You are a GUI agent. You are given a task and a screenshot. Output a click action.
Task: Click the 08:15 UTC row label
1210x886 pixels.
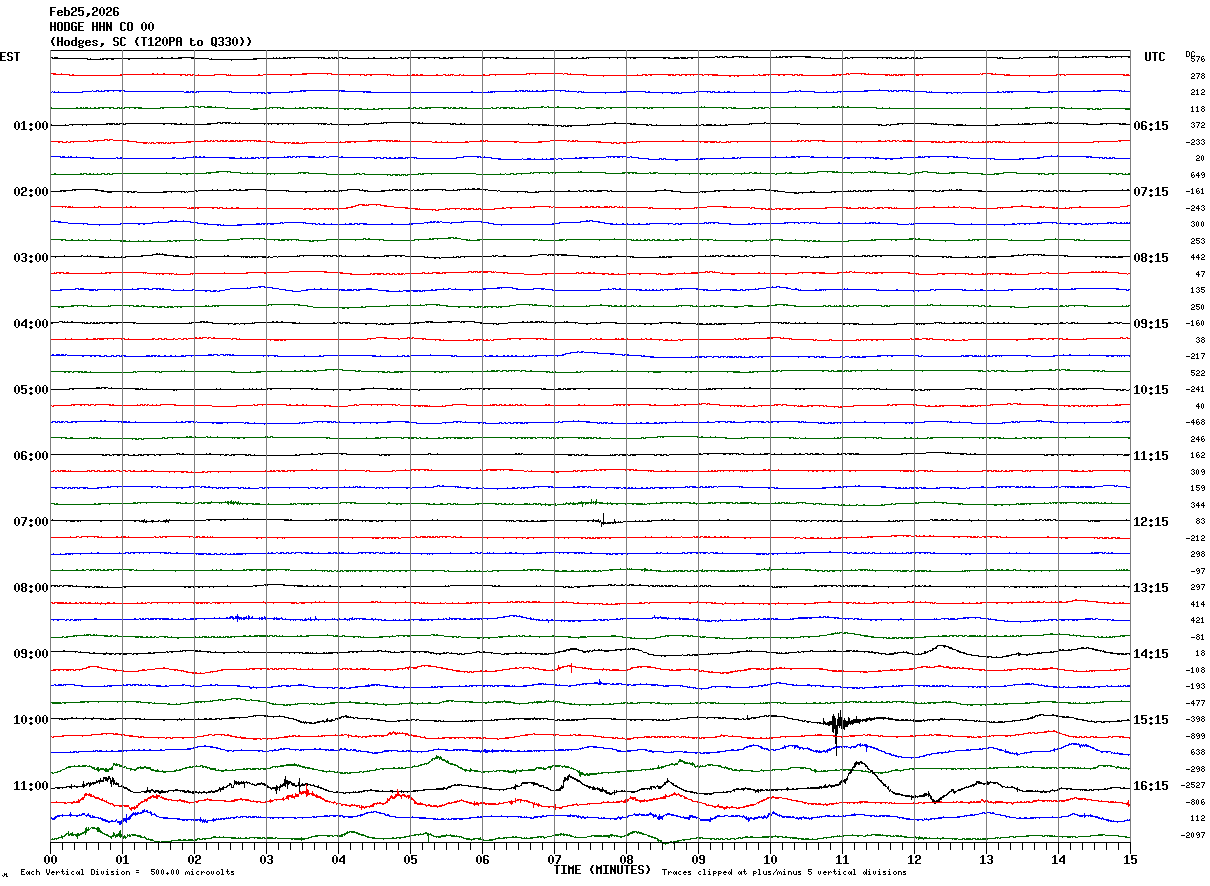tap(1150, 258)
